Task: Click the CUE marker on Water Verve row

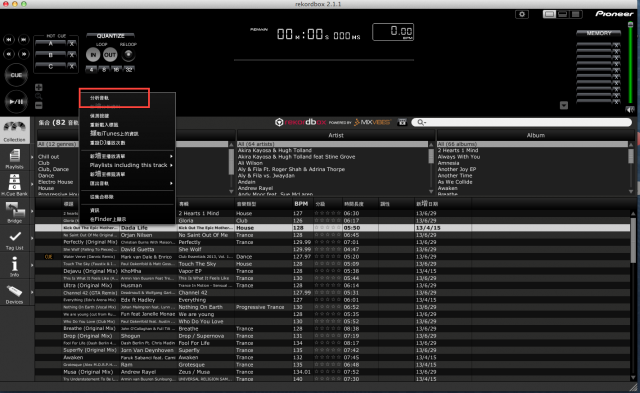Action: point(48,257)
